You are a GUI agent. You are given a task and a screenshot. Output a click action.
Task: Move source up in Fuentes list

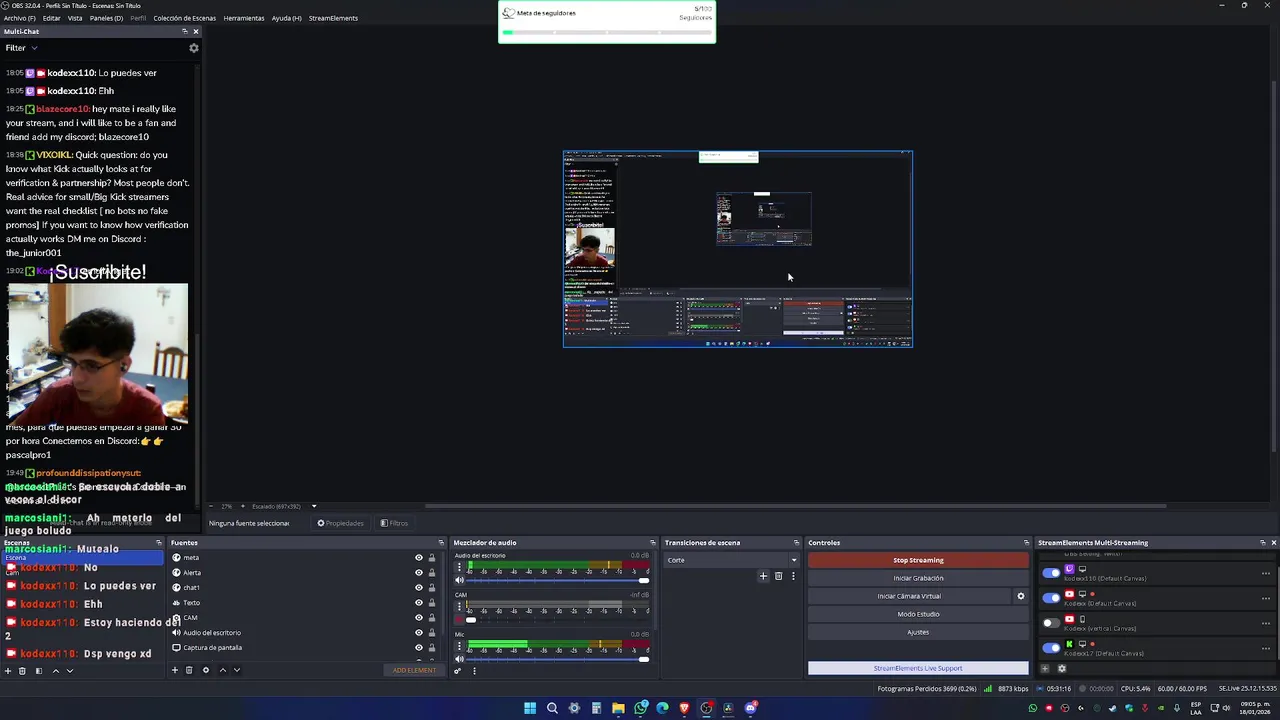(x=222, y=670)
